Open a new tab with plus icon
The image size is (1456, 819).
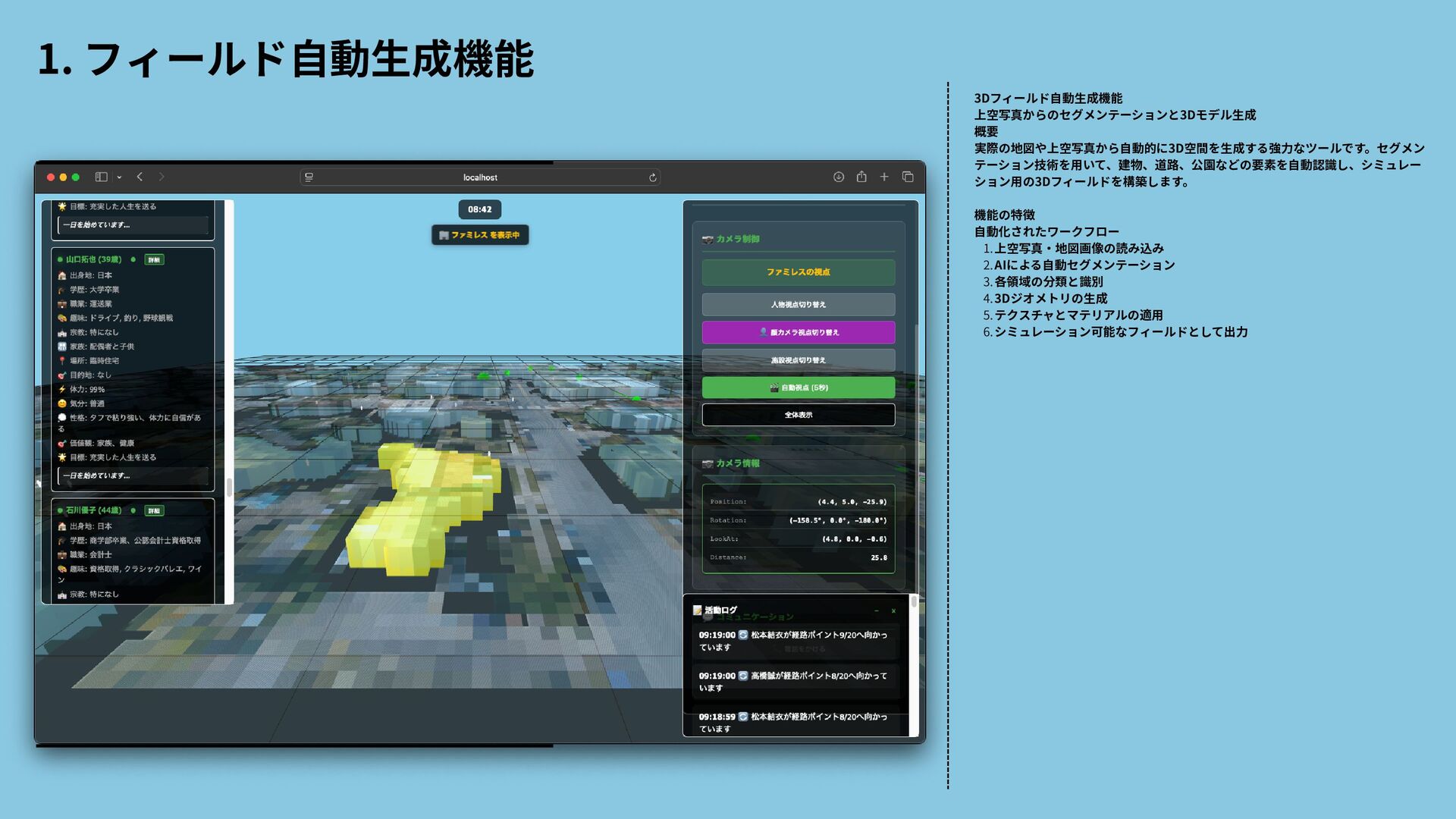884,177
